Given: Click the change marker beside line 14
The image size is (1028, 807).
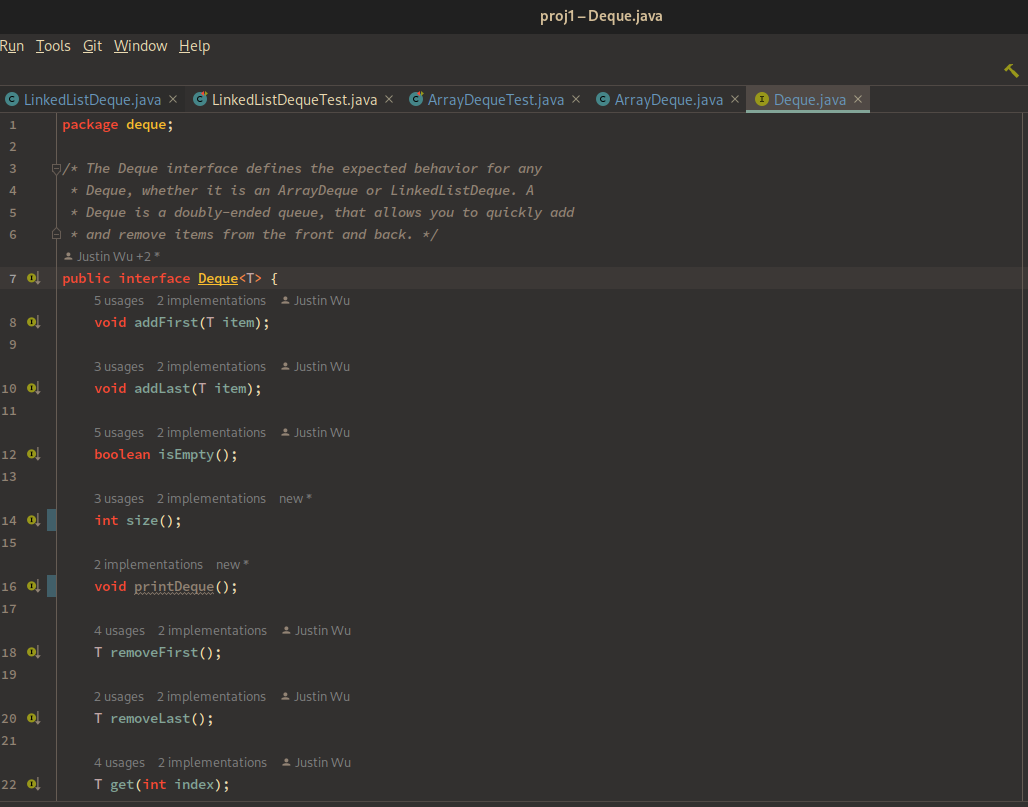Looking at the screenshot, I should (x=52, y=520).
